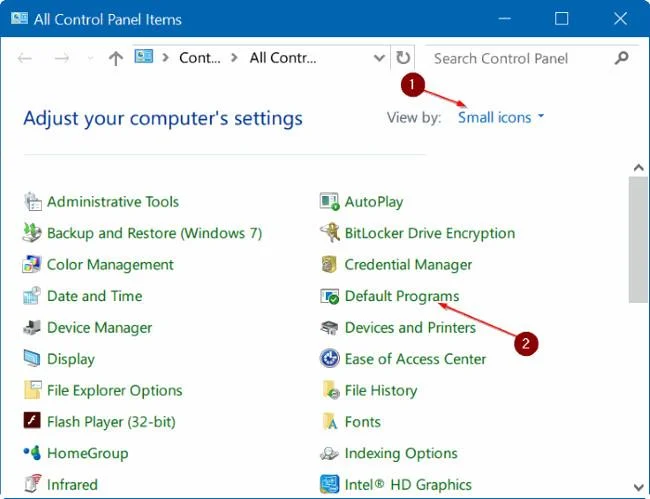Click the Default Programs icon

tap(330, 296)
